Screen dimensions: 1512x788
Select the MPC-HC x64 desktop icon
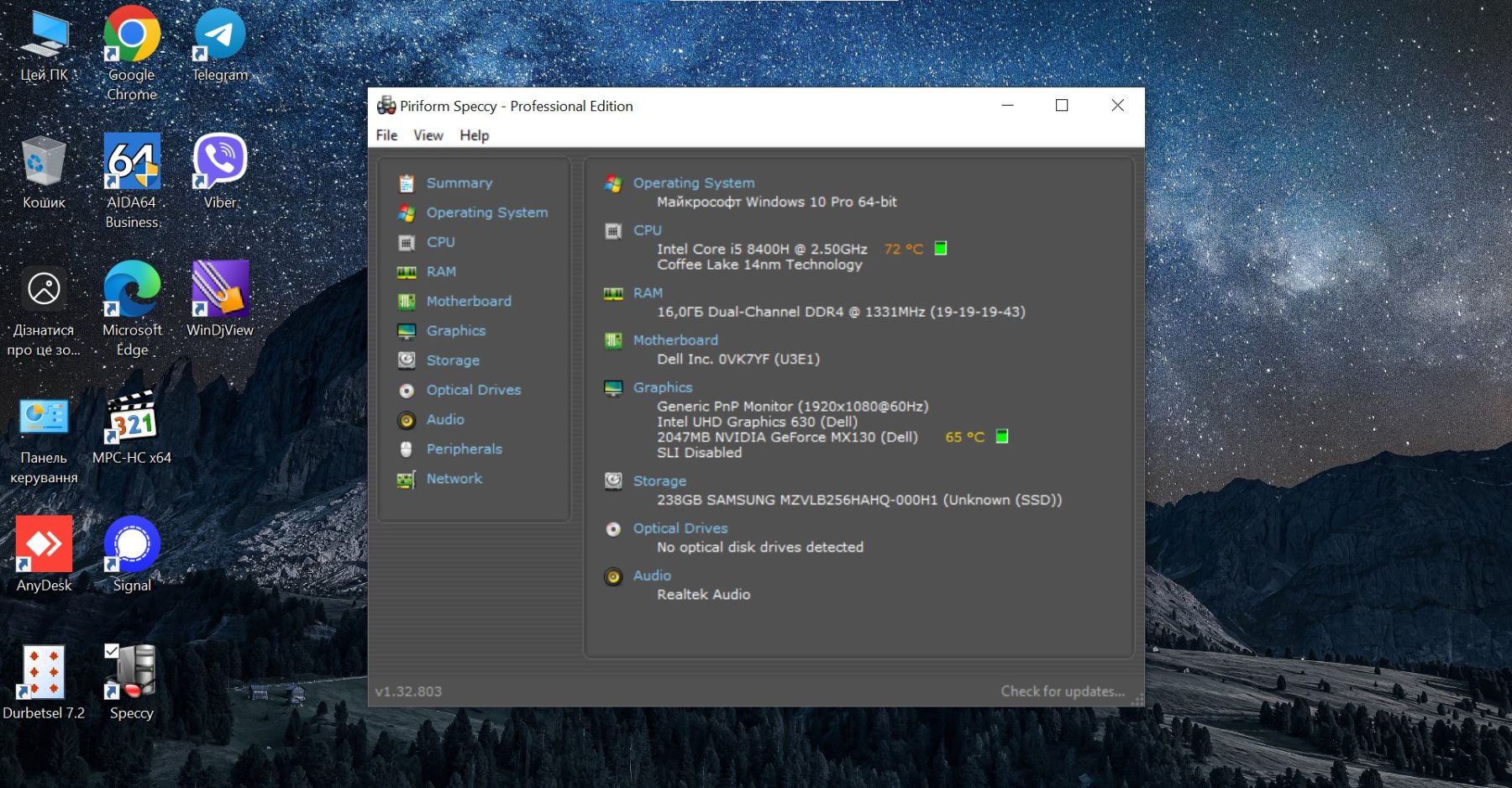(x=132, y=428)
